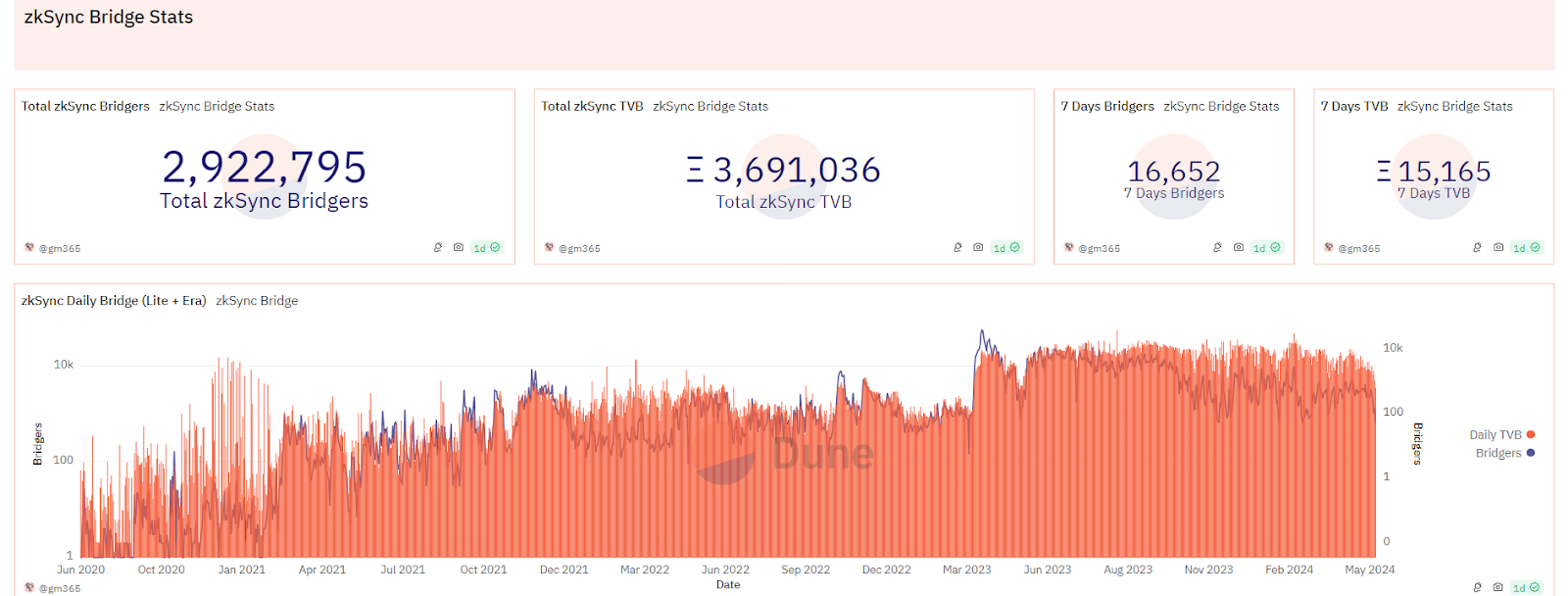Click author avatar on Daily Bridge chart card
This screenshot has width=1568, height=596.
point(29,588)
